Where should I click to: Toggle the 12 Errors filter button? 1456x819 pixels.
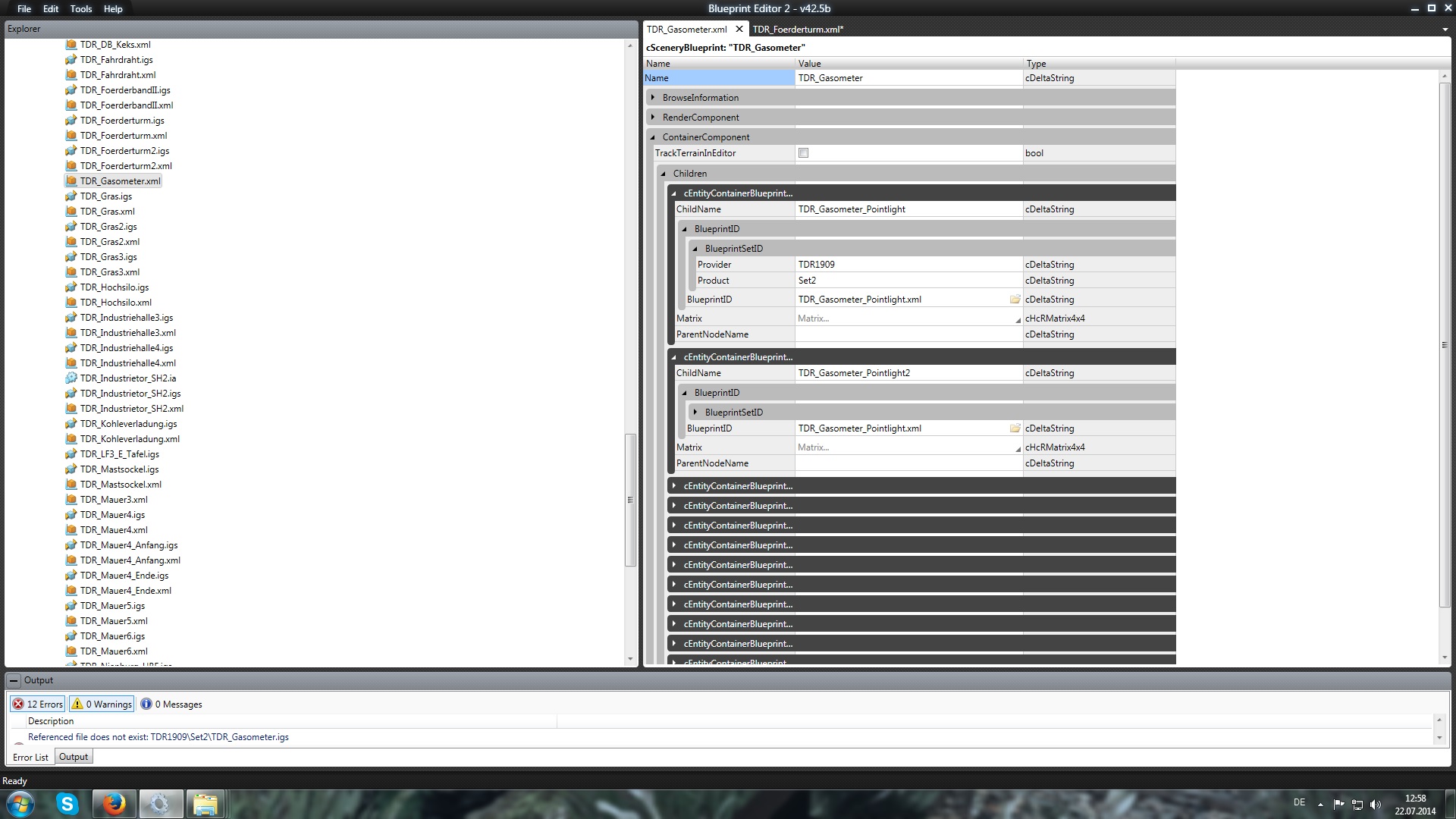pyautogui.click(x=38, y=704)
